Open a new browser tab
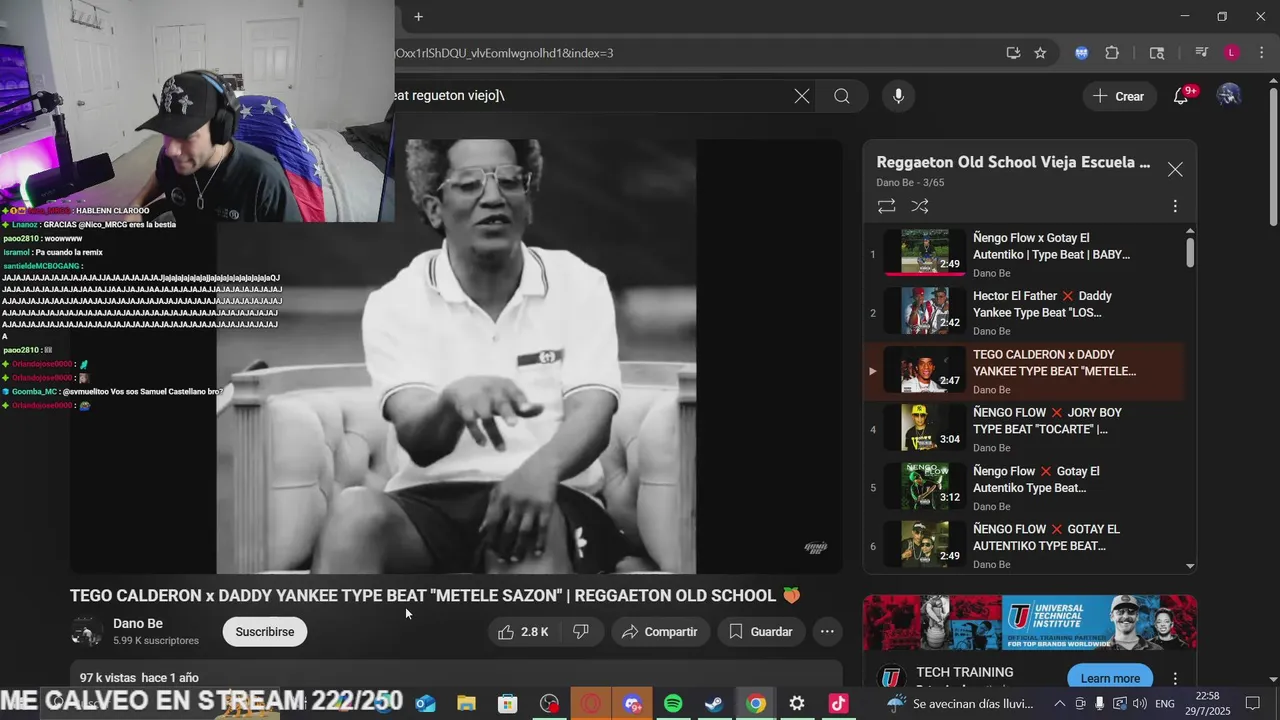The width and height of the screenshot is (1280, 720). 418,16
